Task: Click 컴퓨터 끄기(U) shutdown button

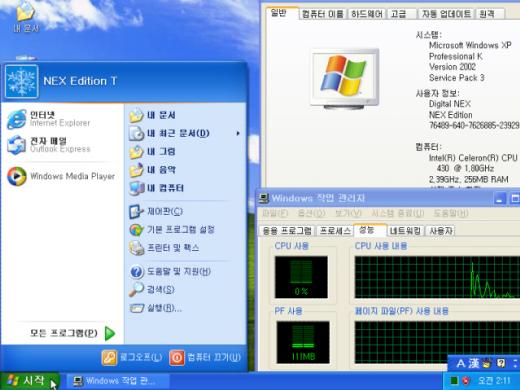Action: pyautogui.click(x=205, y=358)
